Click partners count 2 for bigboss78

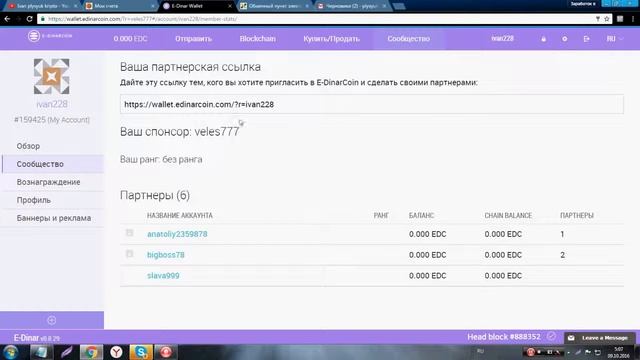562,255
